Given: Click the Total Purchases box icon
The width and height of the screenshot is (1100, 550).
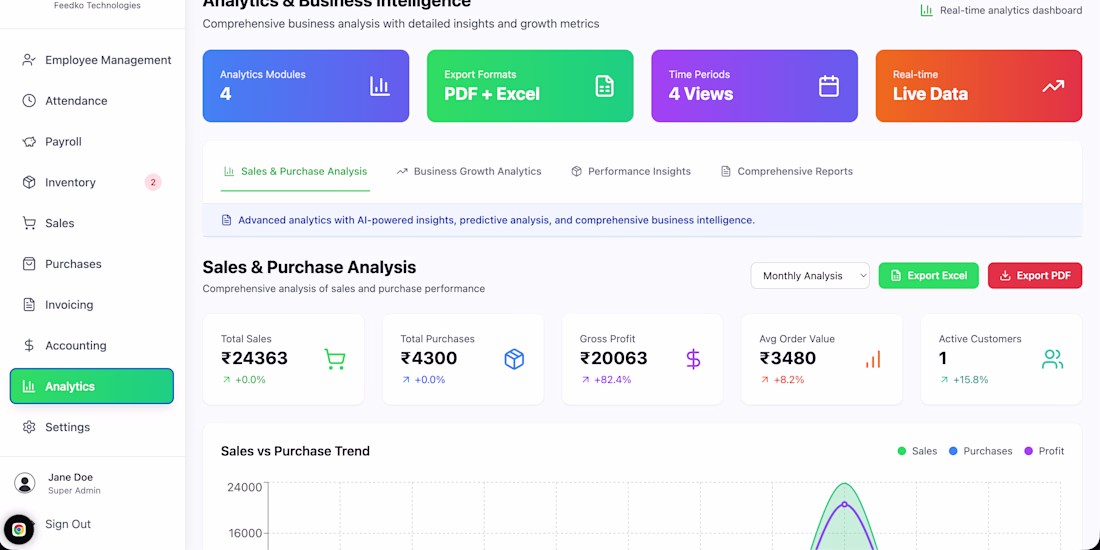Looking at the screenshot, I should (514, 359).
